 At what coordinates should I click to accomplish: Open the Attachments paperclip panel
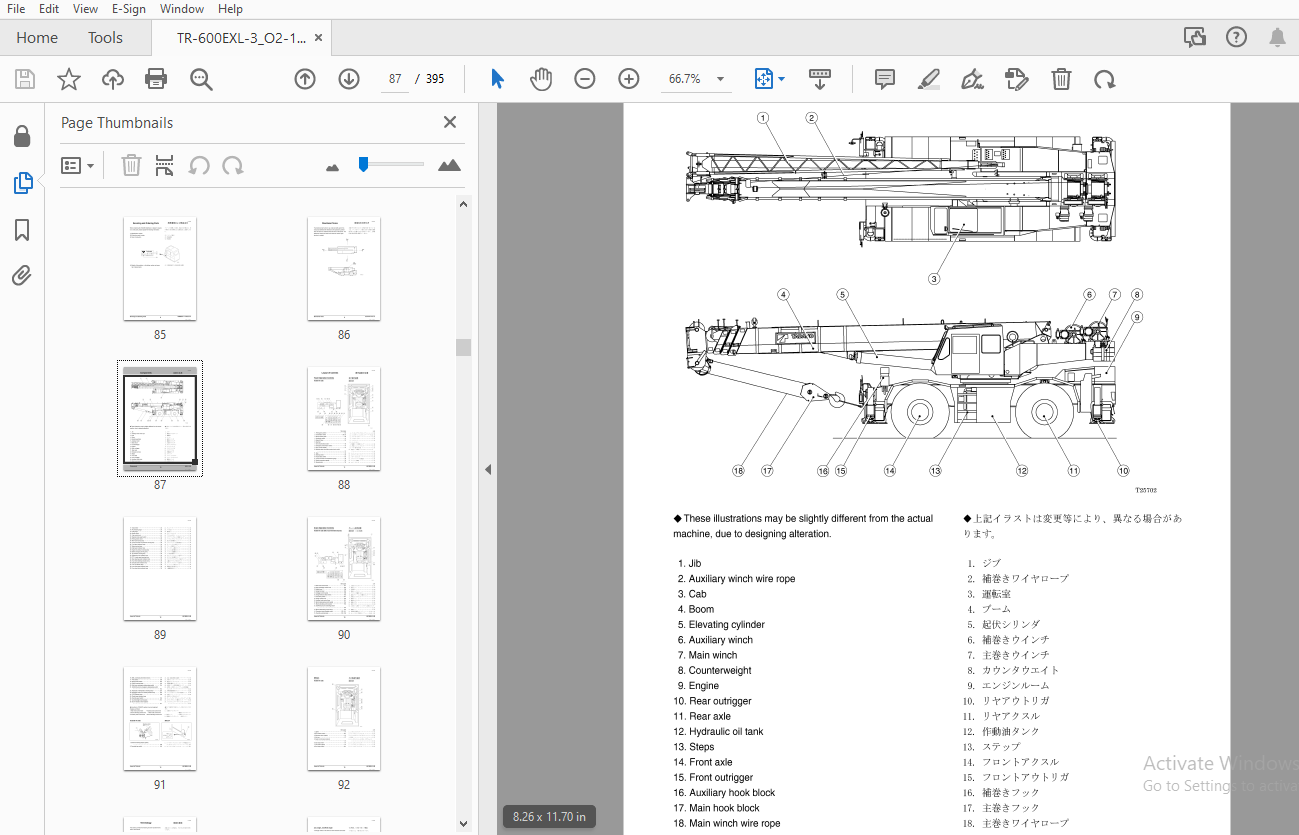point(22,276)
